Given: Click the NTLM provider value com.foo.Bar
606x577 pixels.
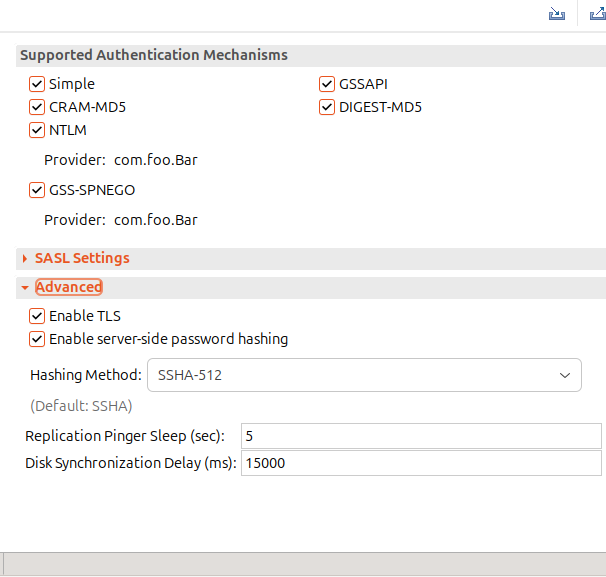Looking at the screenshot, I should tap(155, 160).
